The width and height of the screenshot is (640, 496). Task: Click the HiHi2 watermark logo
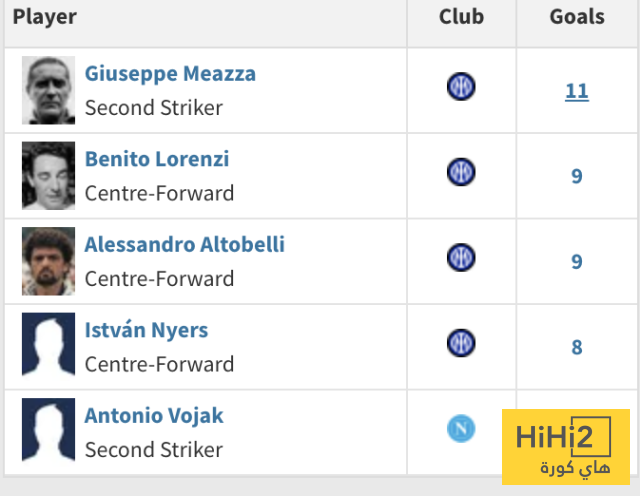564,444
